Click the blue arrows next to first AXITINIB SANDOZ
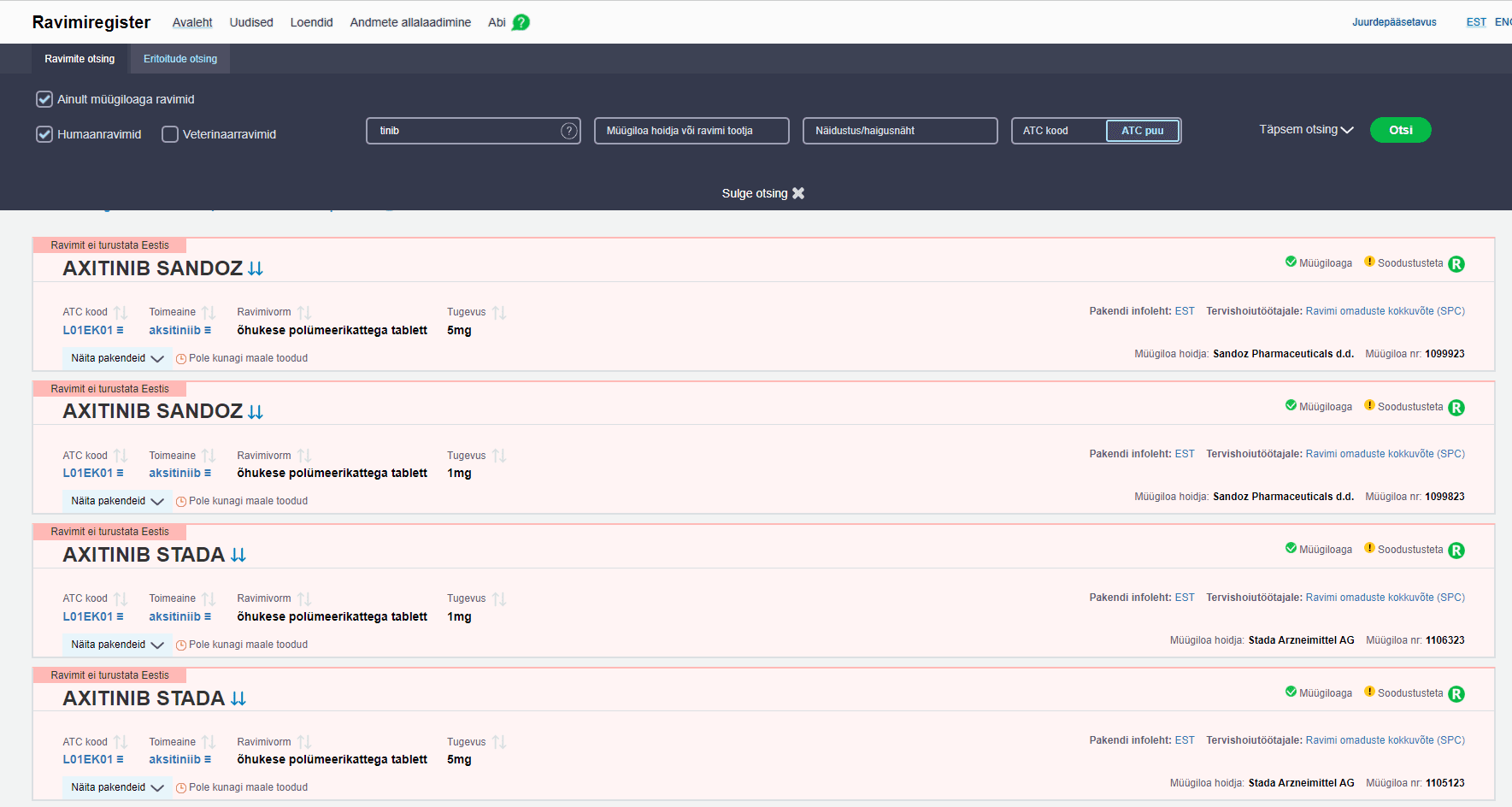 (256, 268)
